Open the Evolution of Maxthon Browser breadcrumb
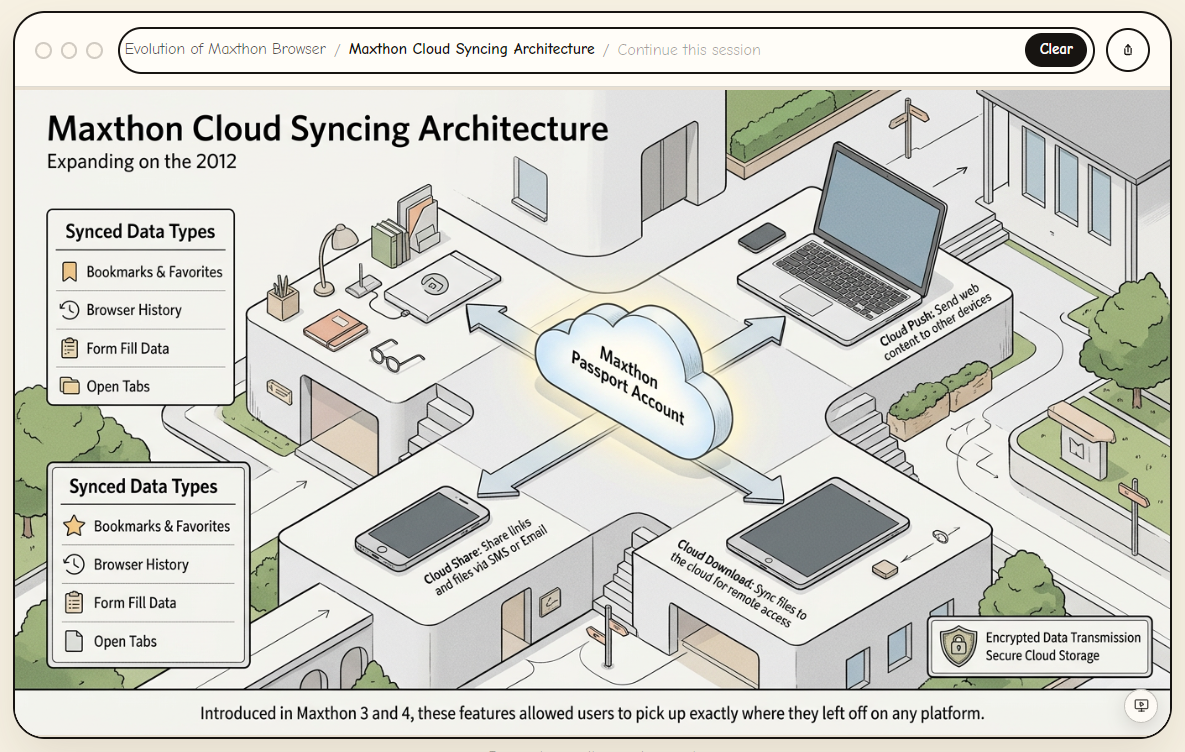This screenshot has width=1185, height=752. tap(225, 49)
